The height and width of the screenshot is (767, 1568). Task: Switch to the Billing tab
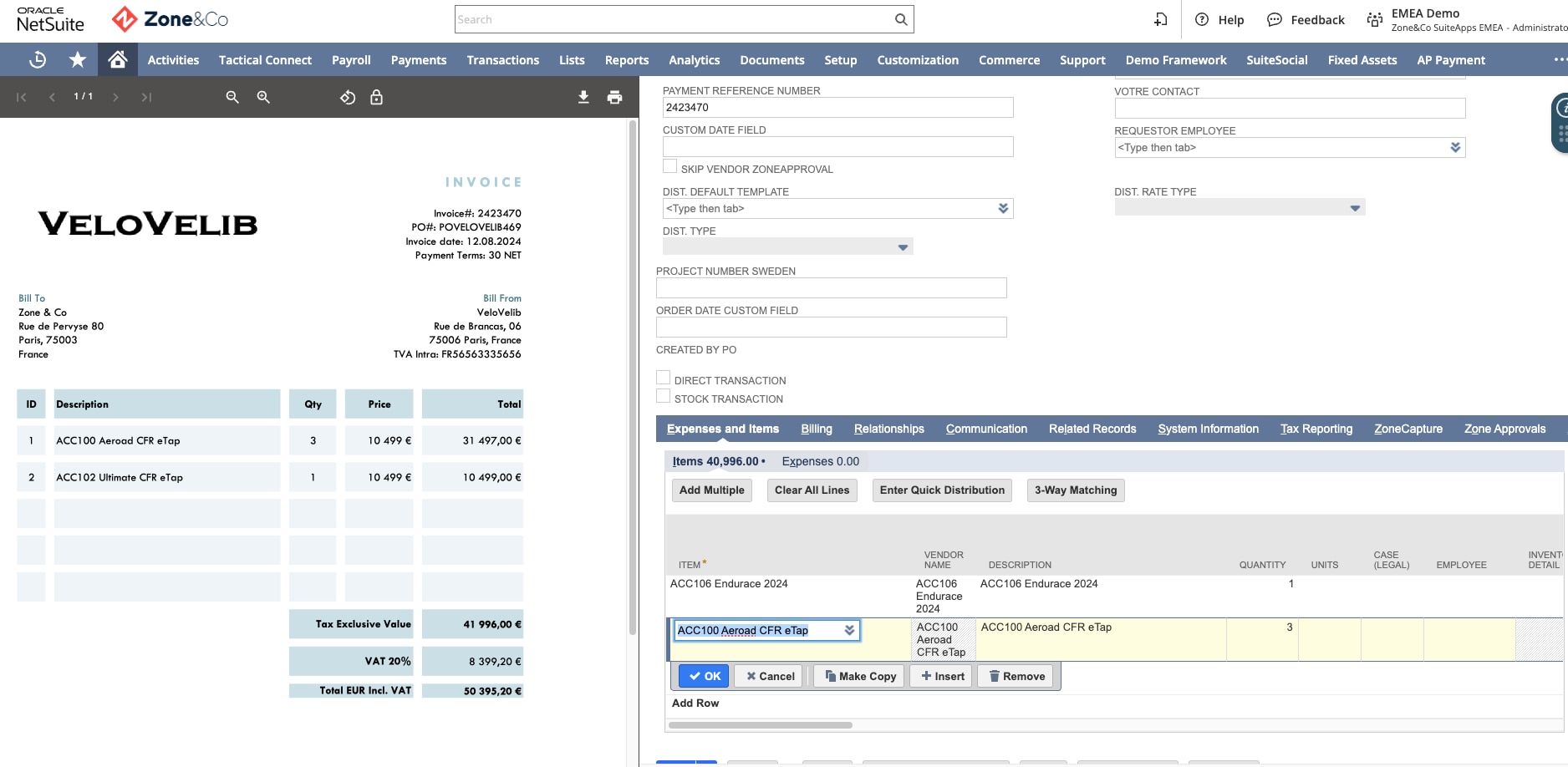(x=816, y=429)
